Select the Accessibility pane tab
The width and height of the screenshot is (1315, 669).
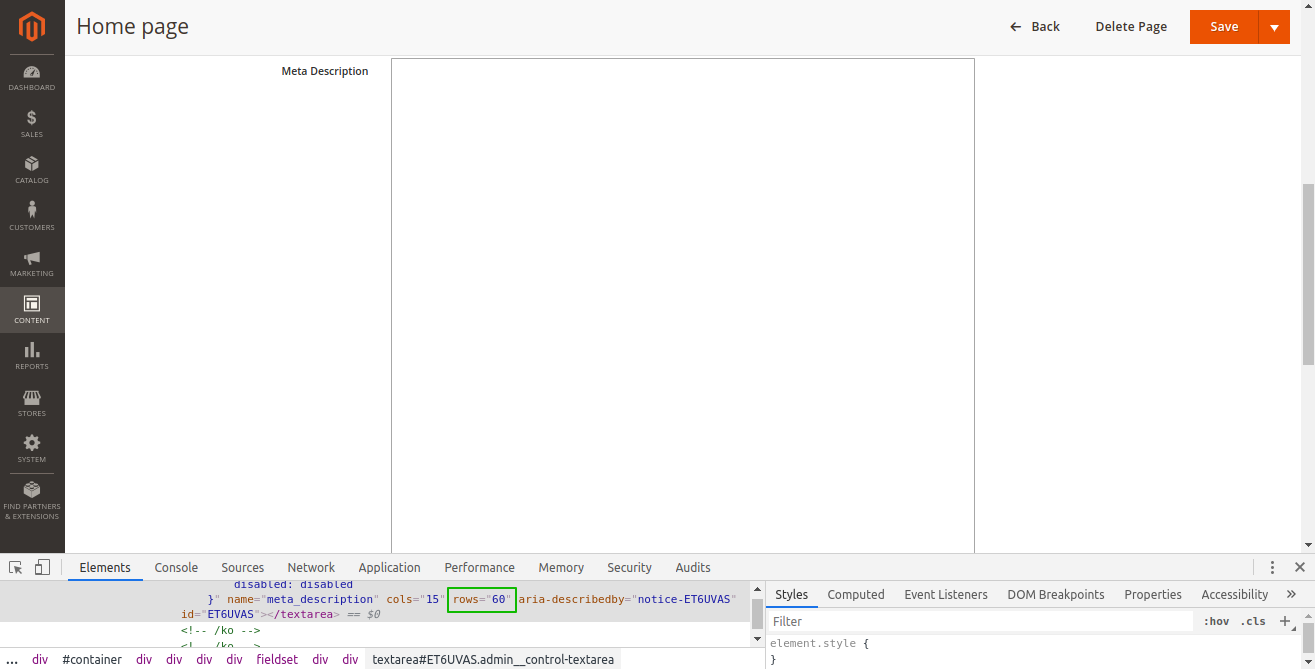(x=1235, y=594)
